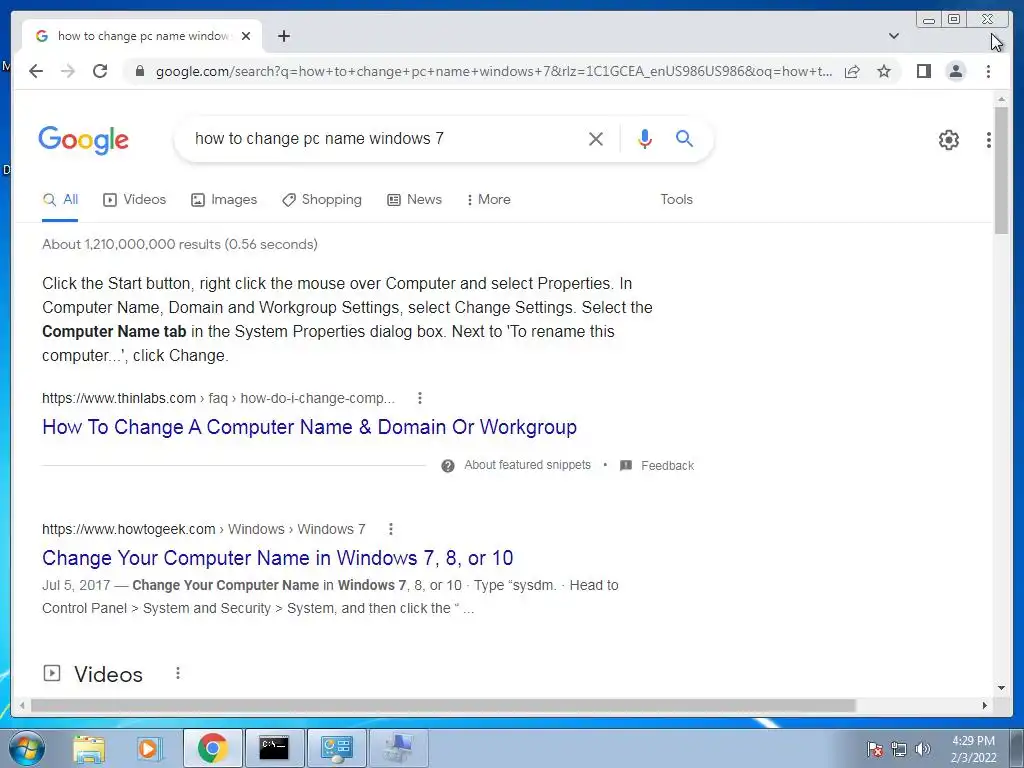Send Feedback on featured snippet
Screen dimensions: 1024x768
tap(667, 466)
